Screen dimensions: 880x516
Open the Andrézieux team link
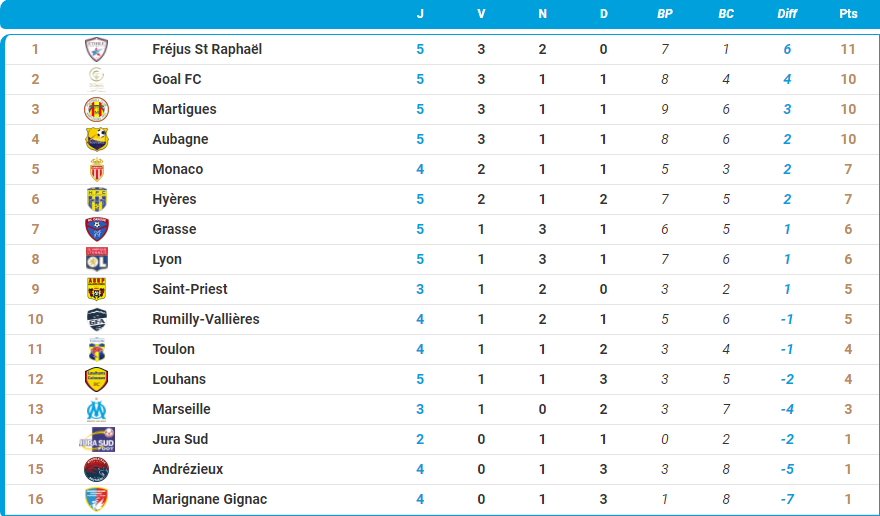point(187,469)
